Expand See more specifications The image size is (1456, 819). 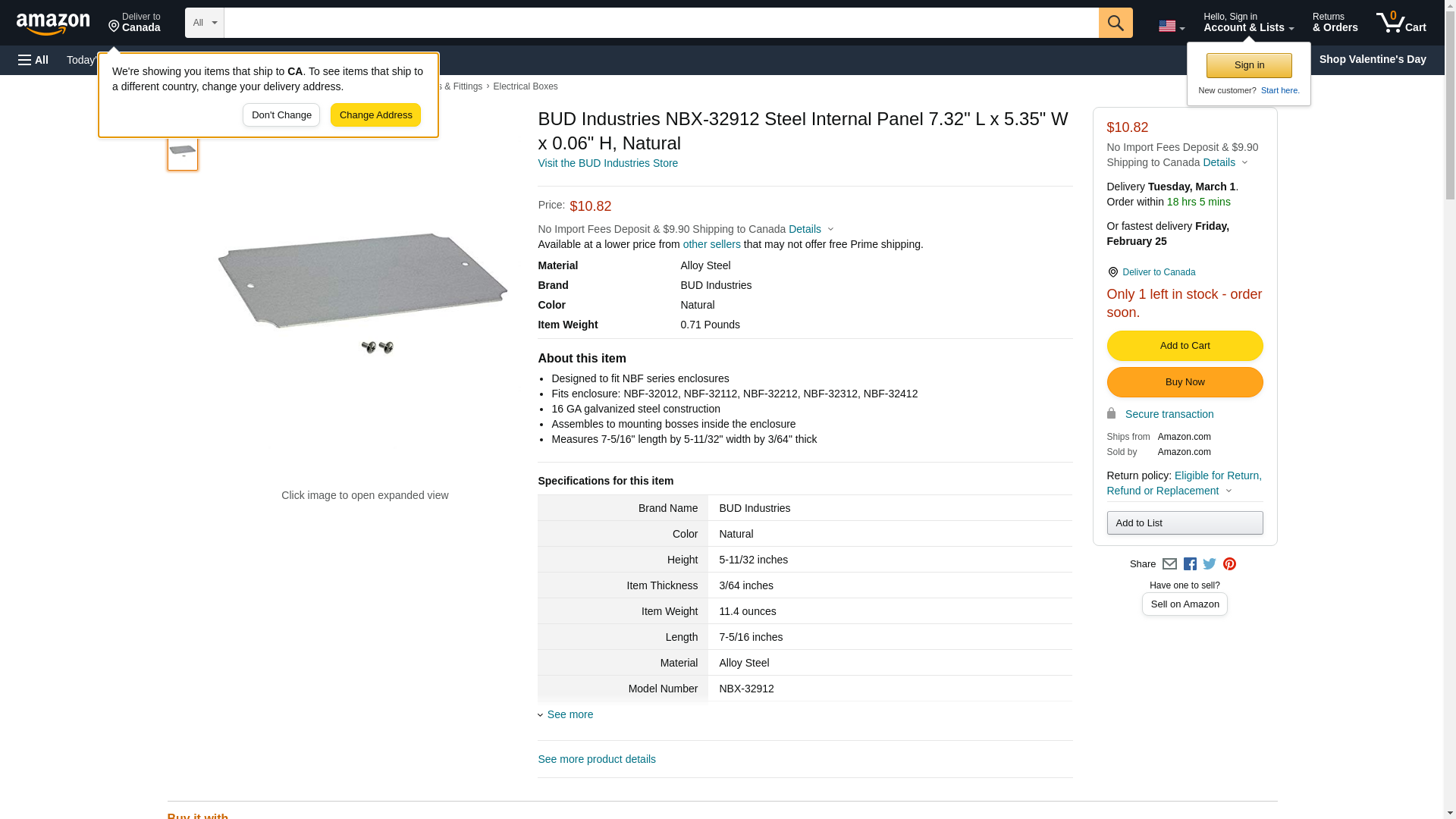(570, 714)
